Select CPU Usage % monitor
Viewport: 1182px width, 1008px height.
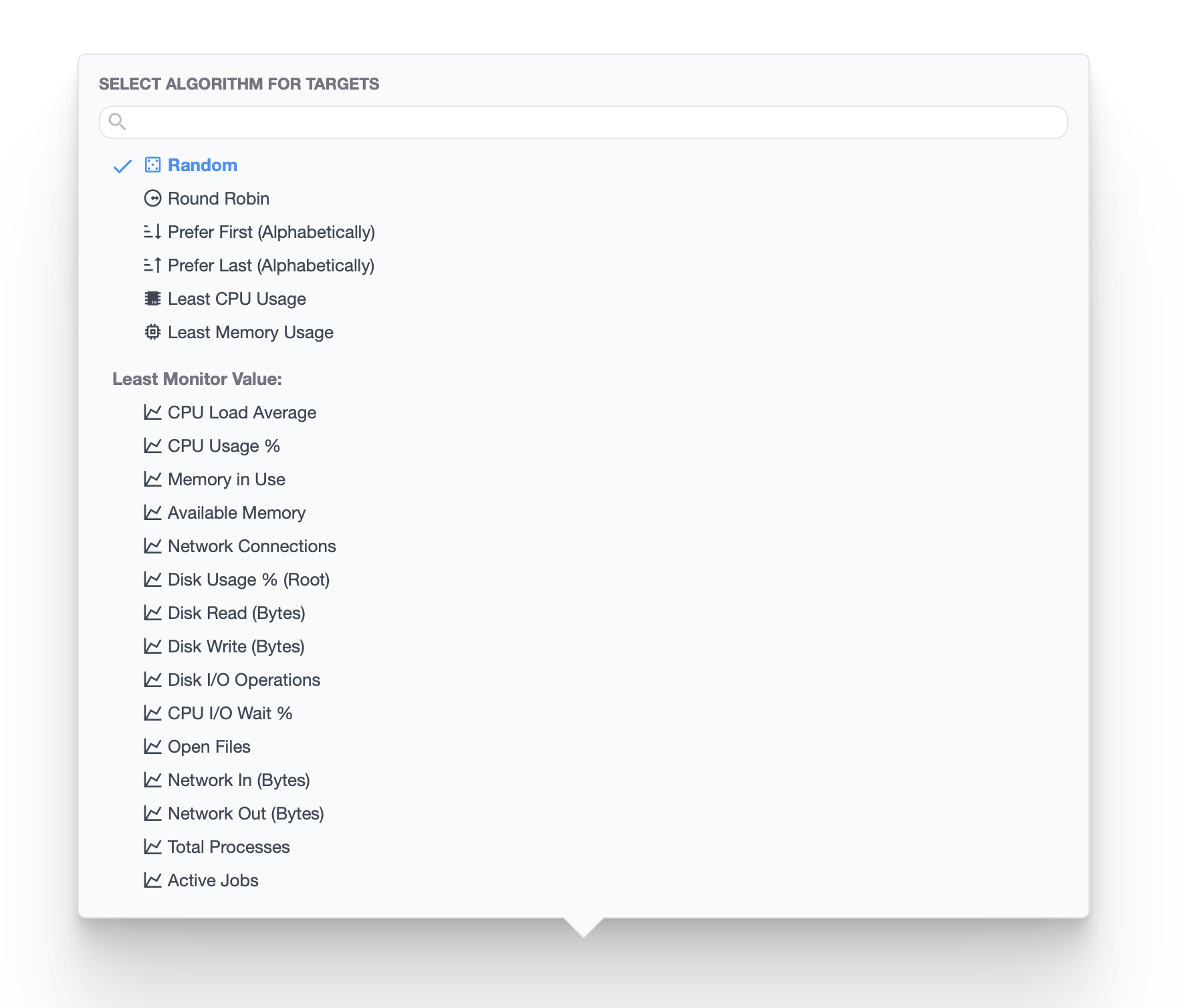tap(223, 446)
